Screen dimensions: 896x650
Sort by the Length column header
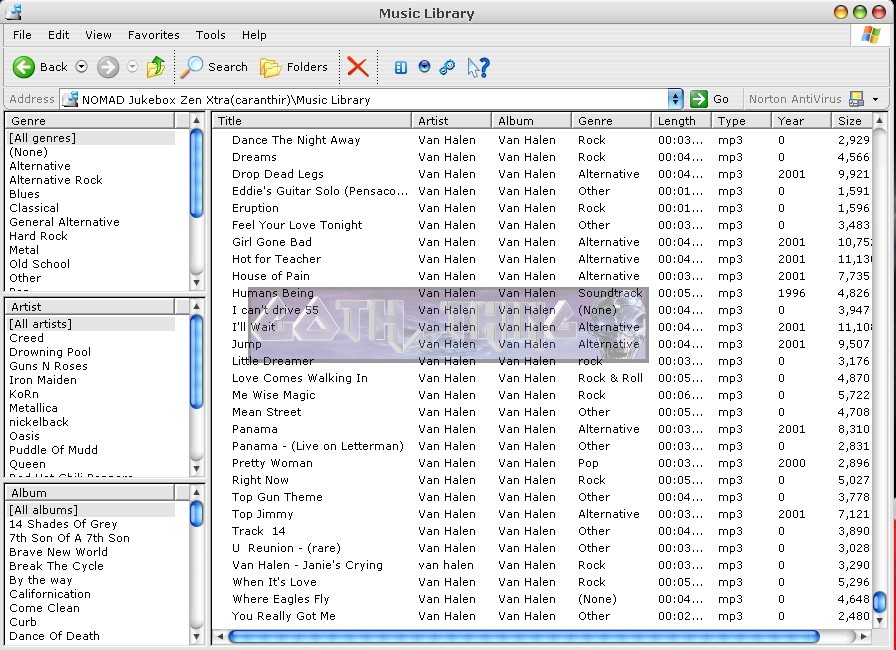coord(681,121)
